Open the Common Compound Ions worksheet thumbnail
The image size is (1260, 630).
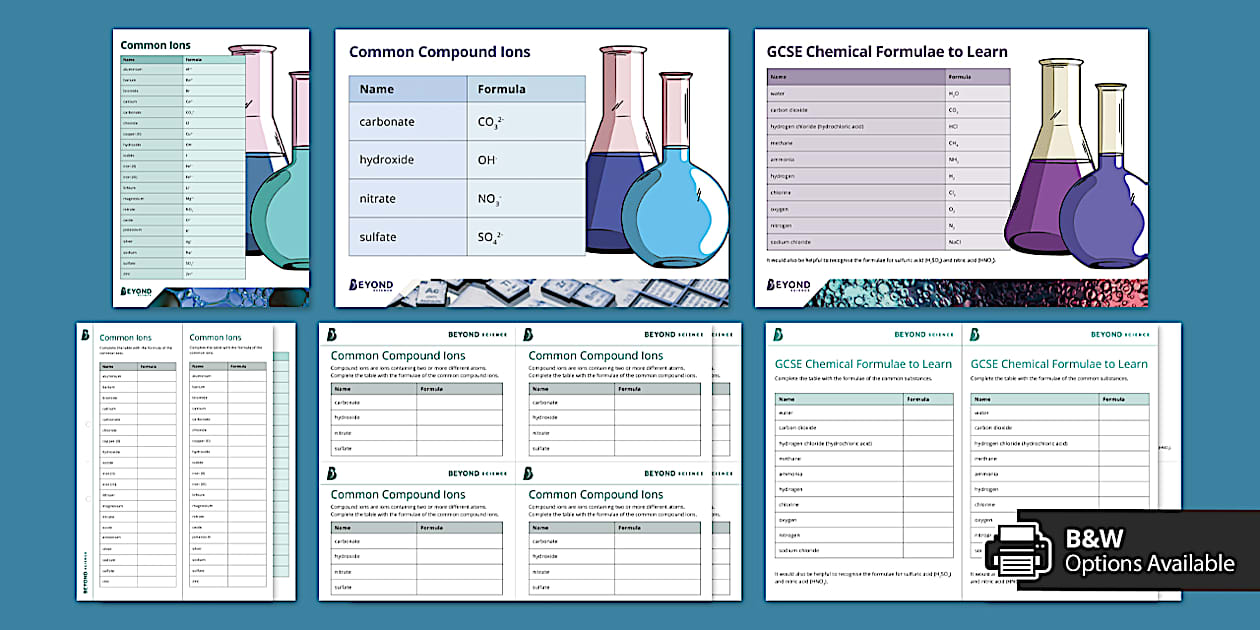(528, 470)
